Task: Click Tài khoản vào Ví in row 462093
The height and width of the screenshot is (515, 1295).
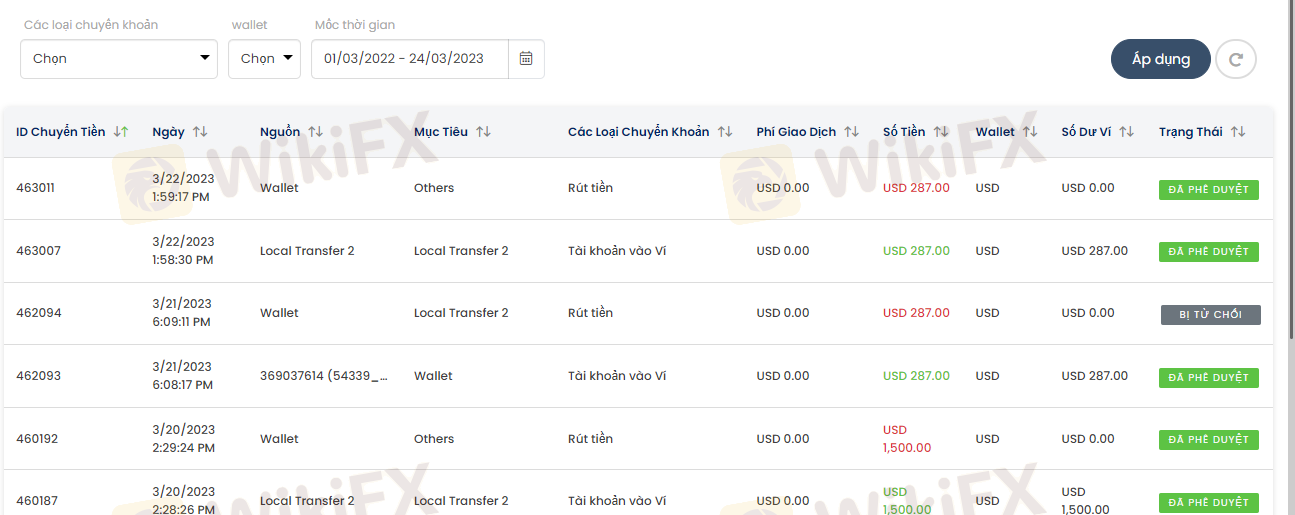Action: 617,376
